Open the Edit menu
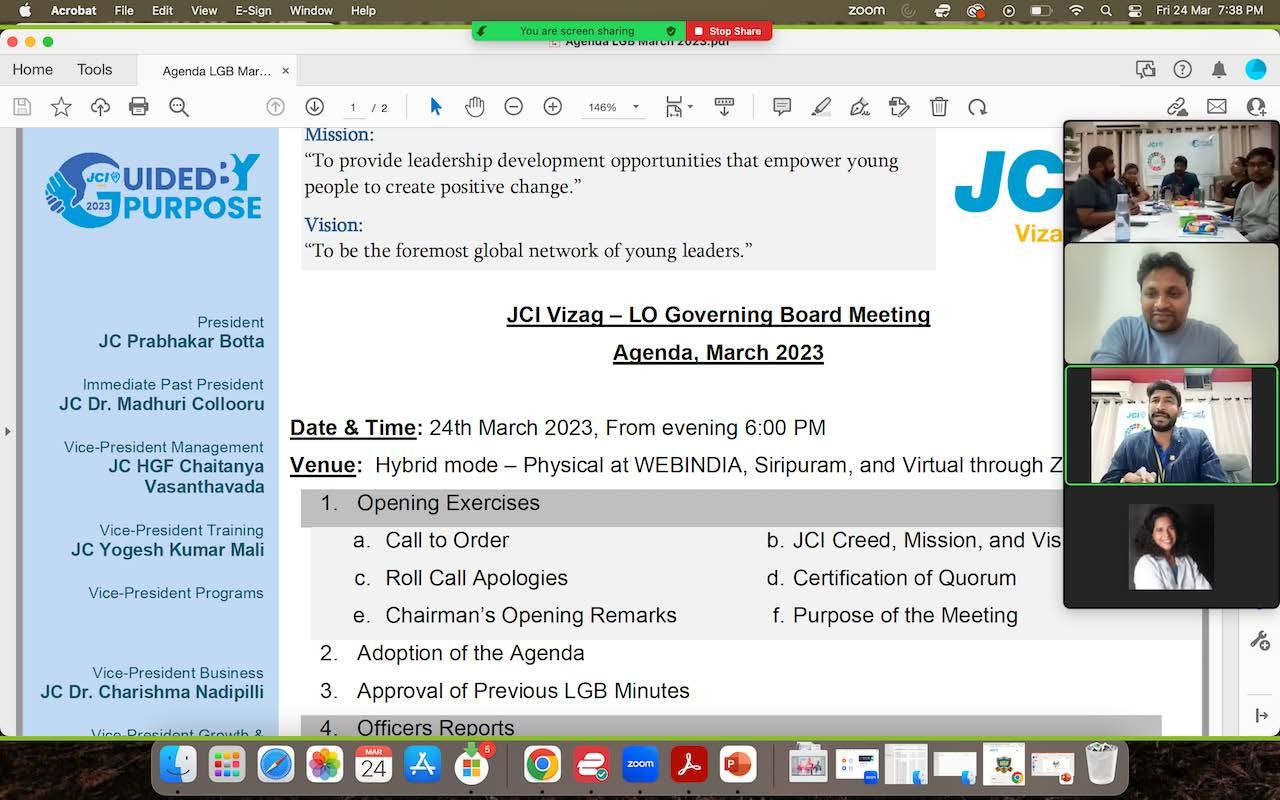1280x800 pixels. [162, 11]
